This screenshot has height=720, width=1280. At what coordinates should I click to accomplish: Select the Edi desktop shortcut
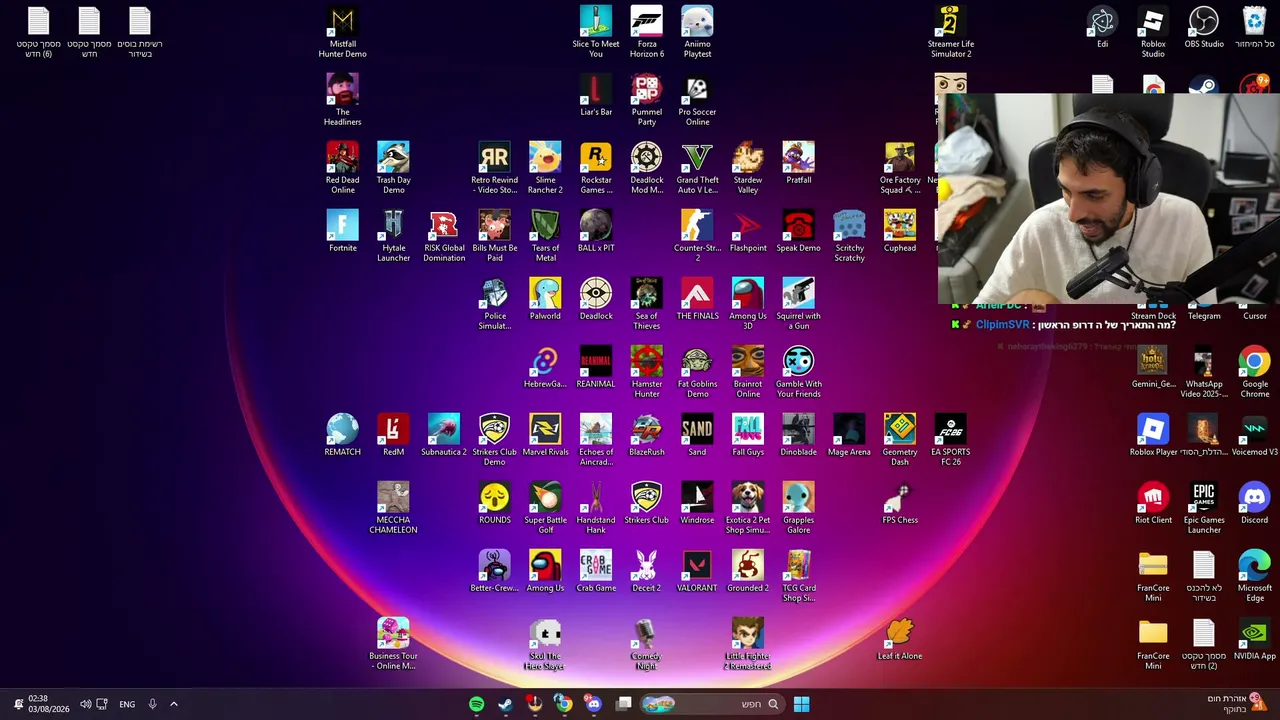1102,28
